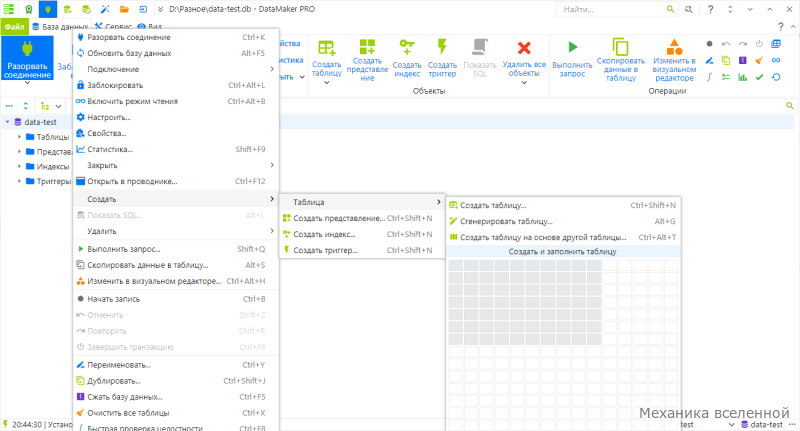Toggle Включить режим чтения in the menu
The width and height of the screenshot is (800, 431).
177,101
